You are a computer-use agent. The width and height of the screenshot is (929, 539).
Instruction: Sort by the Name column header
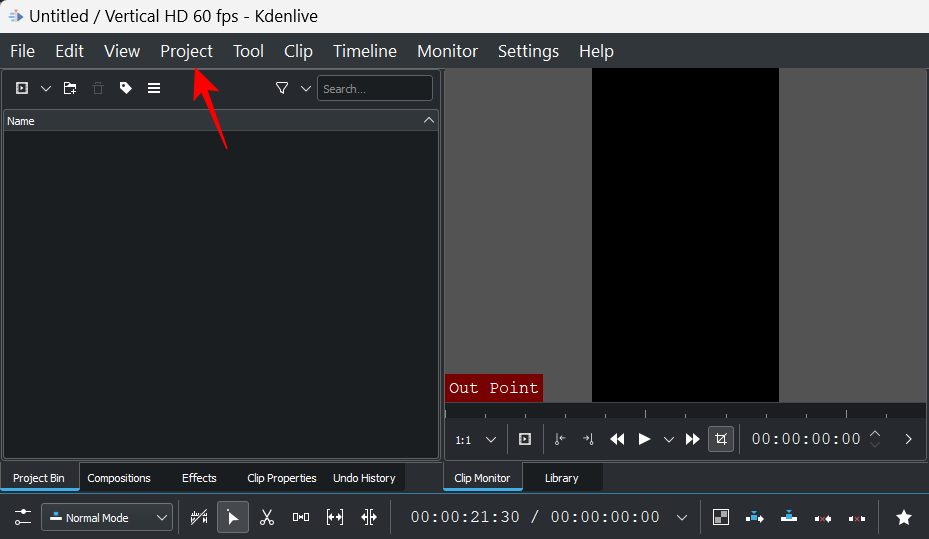pos(220,121)
